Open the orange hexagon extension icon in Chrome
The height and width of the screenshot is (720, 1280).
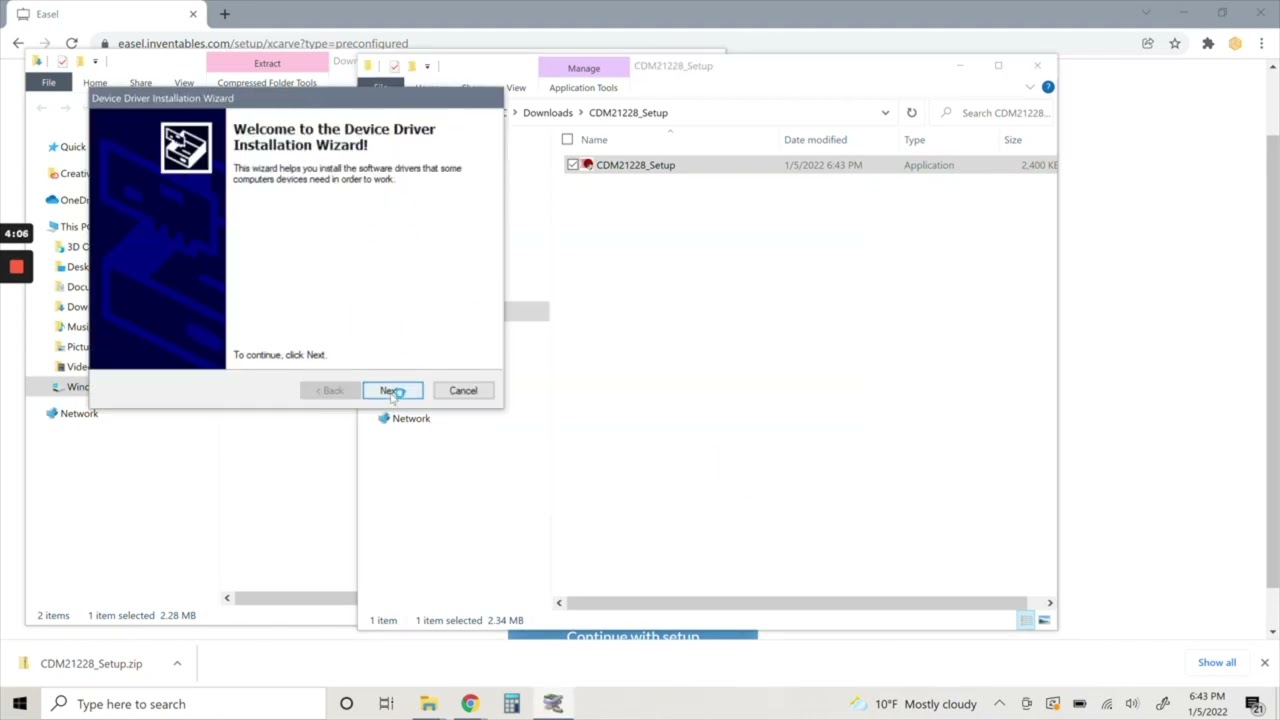click(1235, 44)
